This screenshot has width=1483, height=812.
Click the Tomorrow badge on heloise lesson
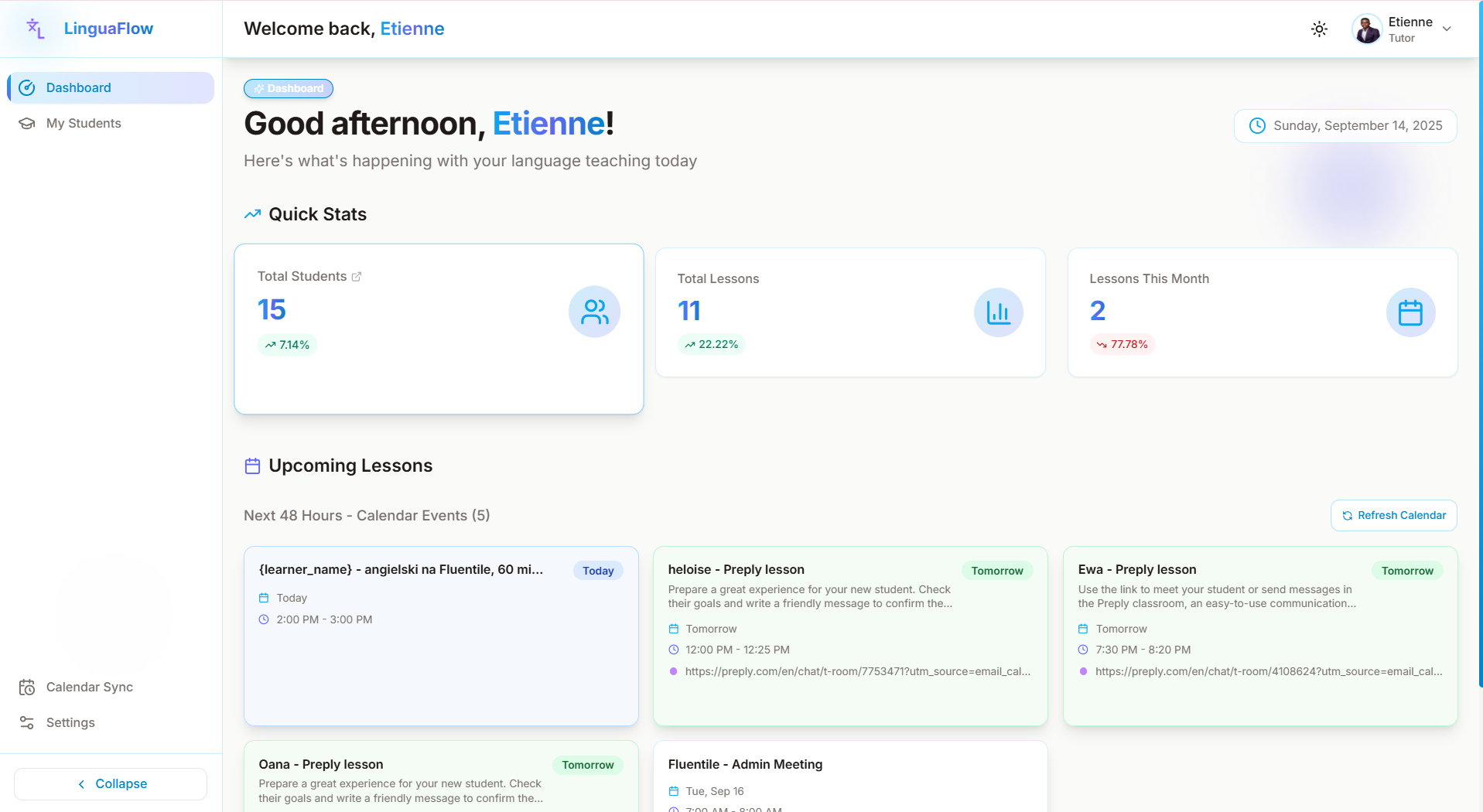(x=997, y=571)
